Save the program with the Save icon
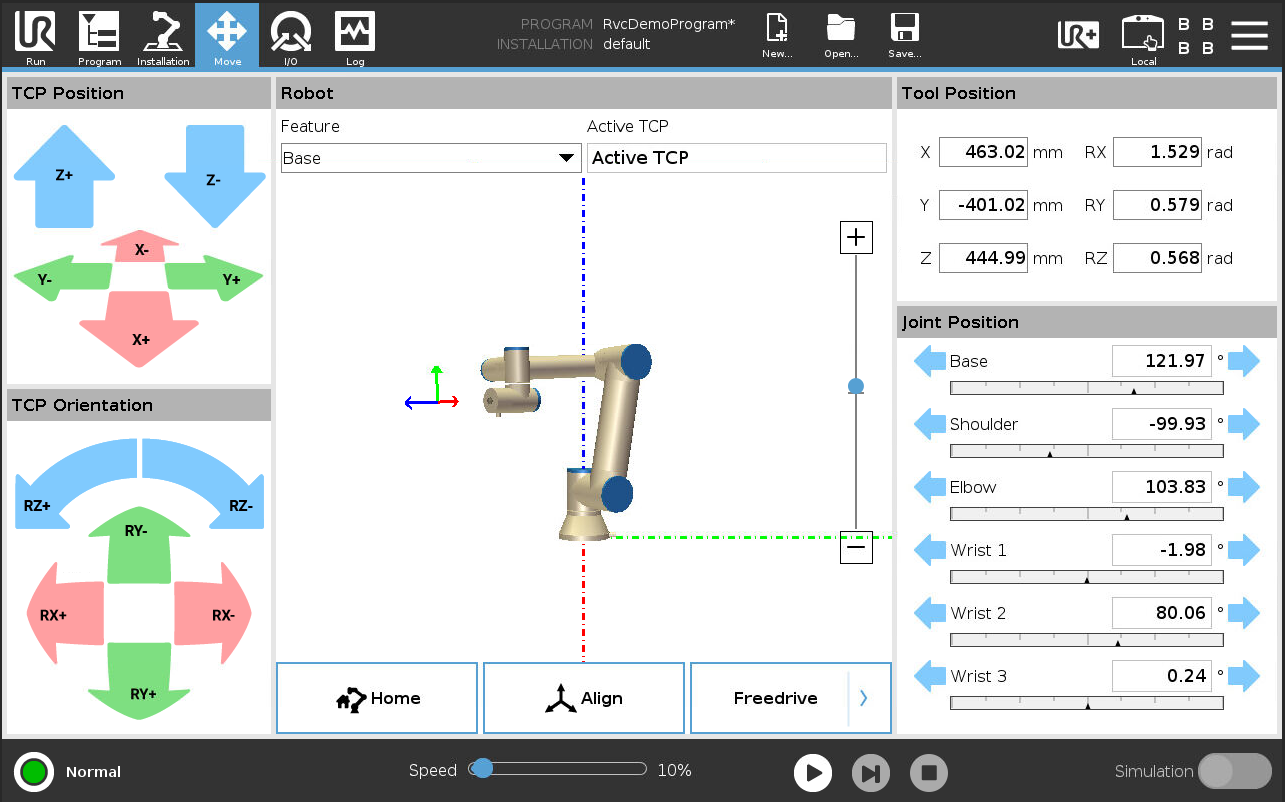The width and height of the screenshot is (1285, 802). pos(904,35)
